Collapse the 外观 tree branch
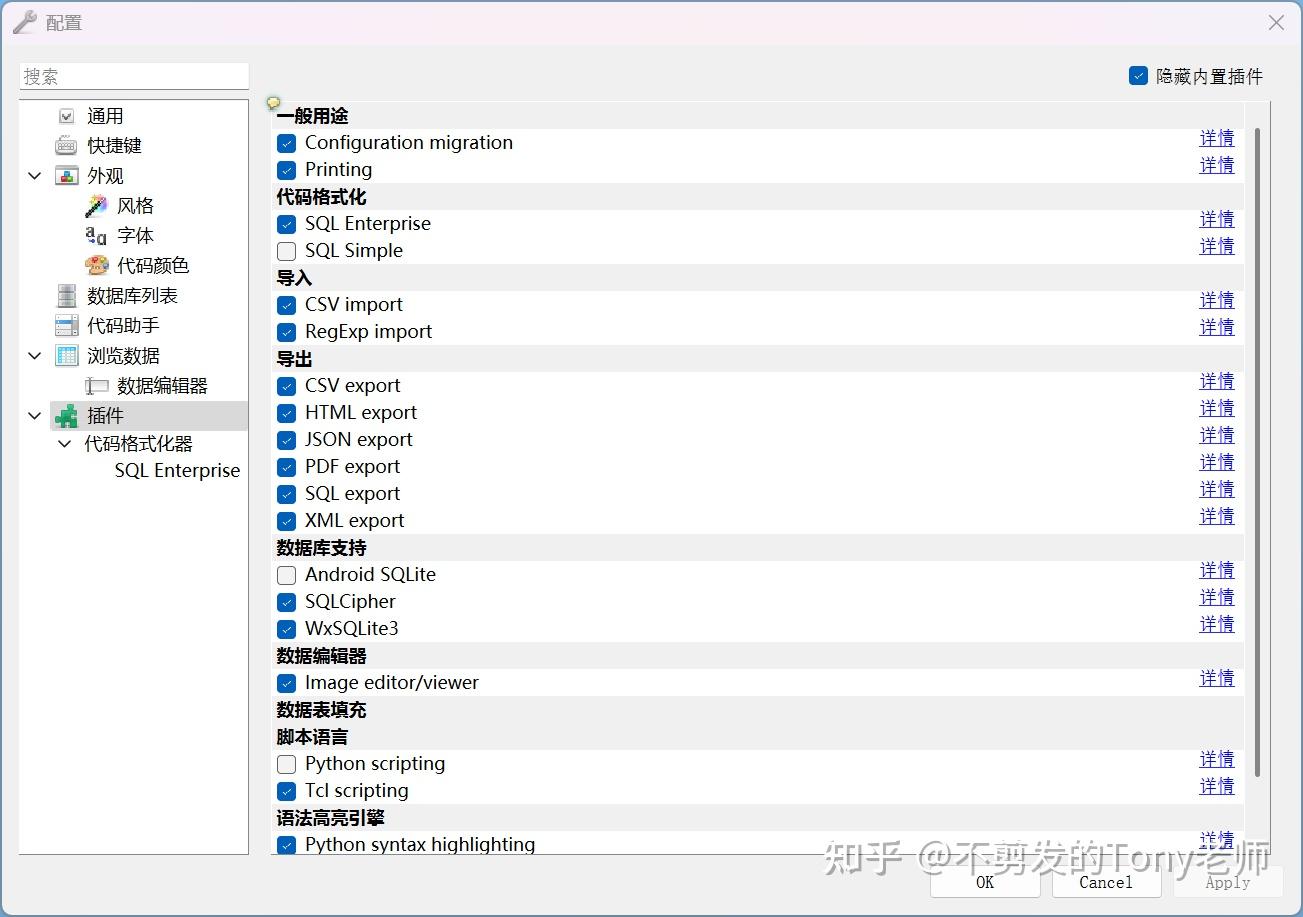 [x=34, y=175]
